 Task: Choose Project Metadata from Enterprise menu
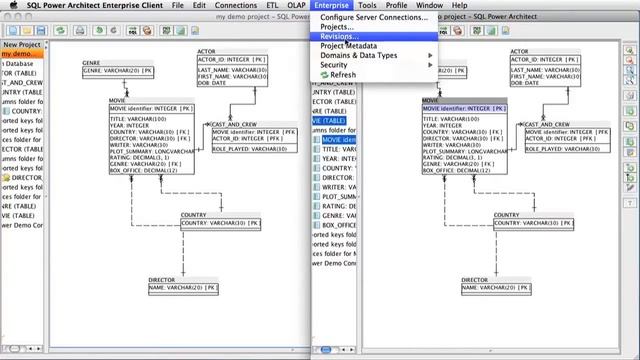coord(374,46)
